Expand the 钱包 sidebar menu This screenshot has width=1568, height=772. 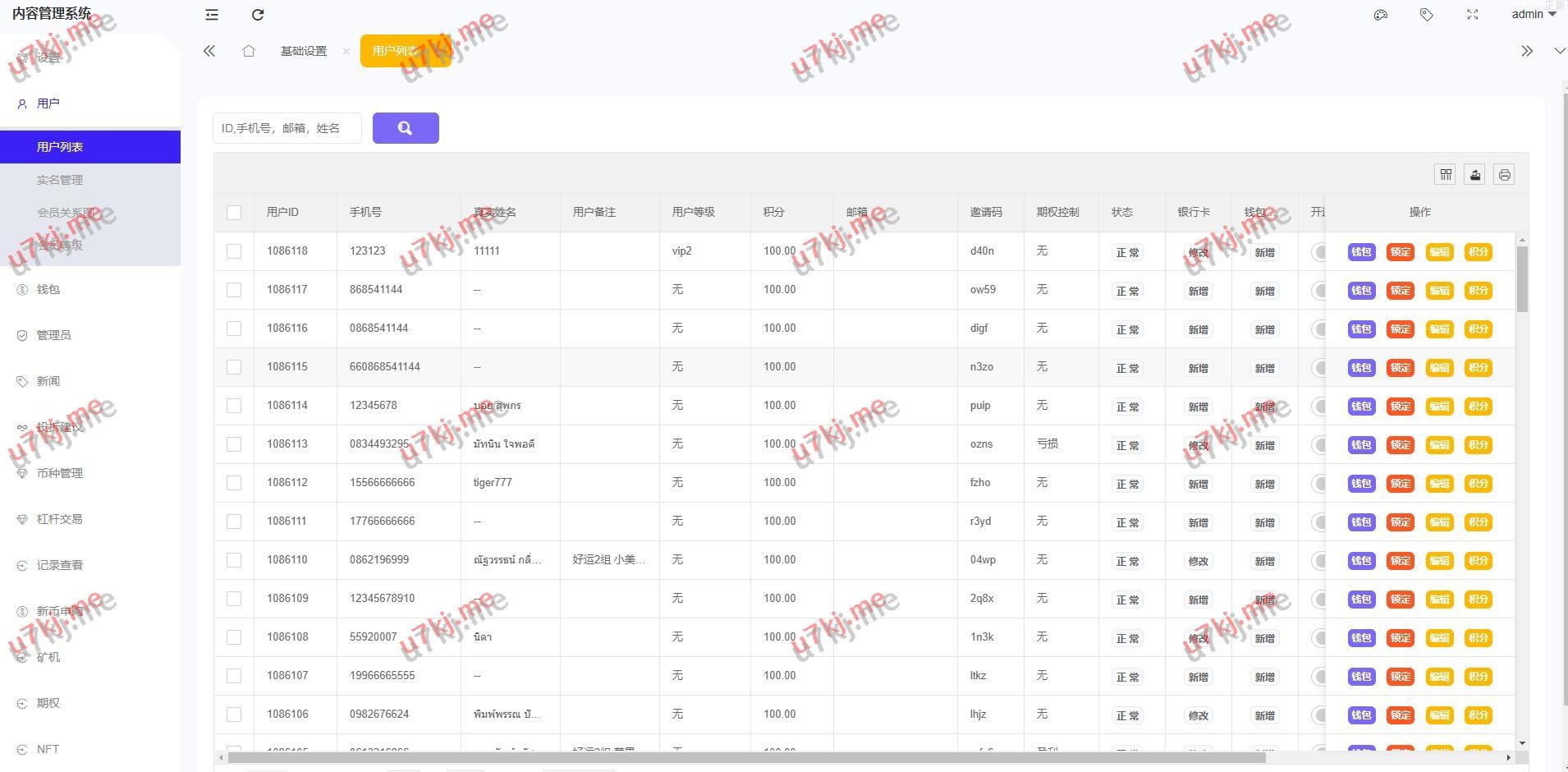pyautogui.click(x=48, y=289)
